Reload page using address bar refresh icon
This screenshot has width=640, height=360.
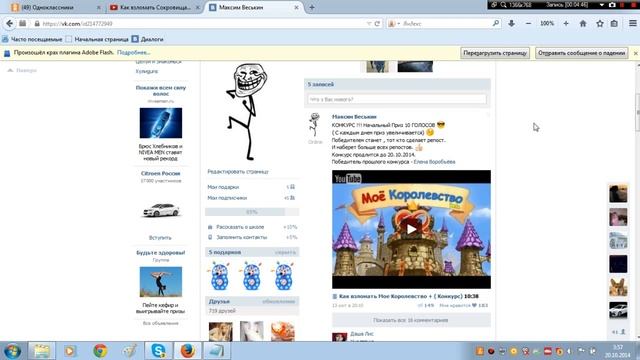(377, 24)
